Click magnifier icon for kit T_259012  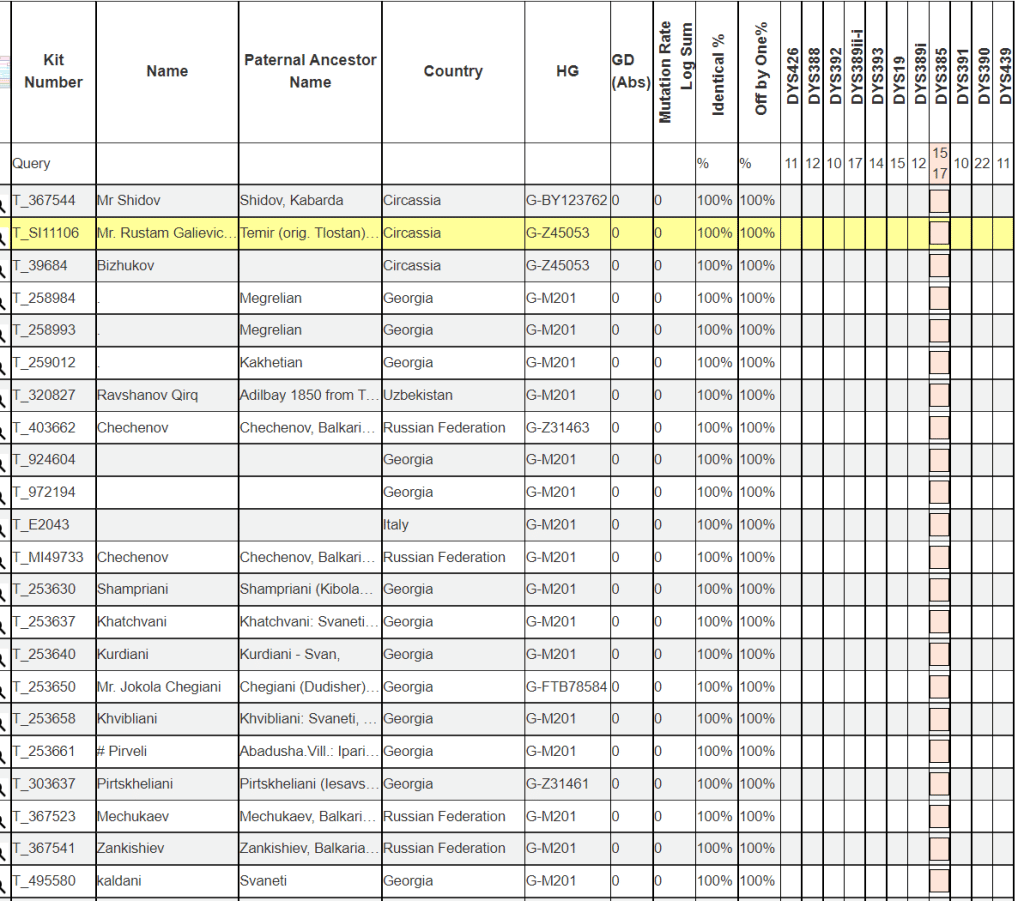[4, 364]
